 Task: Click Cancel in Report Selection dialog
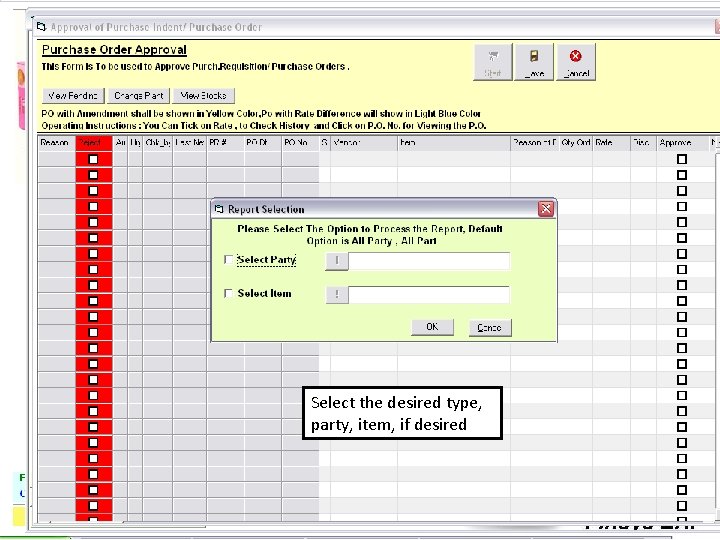coord(489,328)
